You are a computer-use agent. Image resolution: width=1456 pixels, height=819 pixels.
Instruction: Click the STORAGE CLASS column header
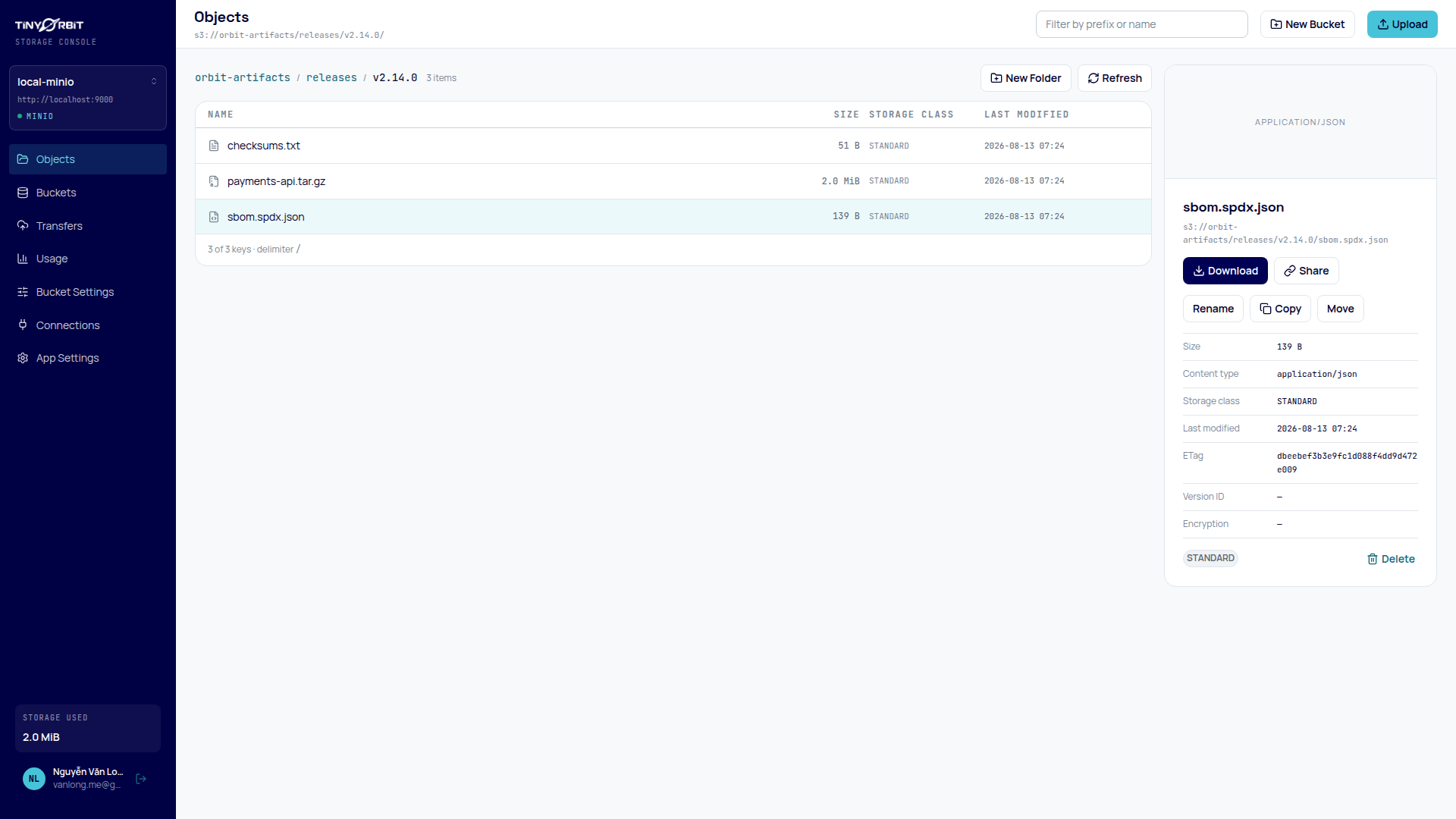pos(912,115)
